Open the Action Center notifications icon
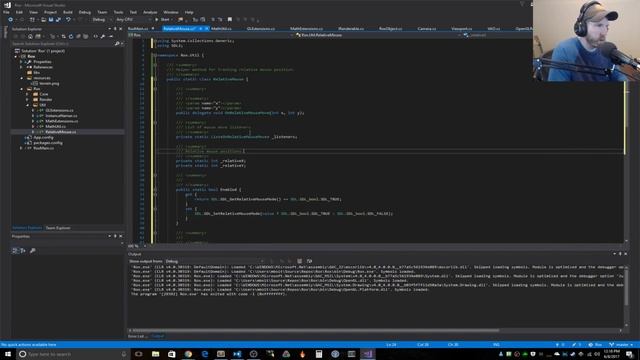Viewport: 640px width, 360px height. pyautogui.click(x=630, y=354)
